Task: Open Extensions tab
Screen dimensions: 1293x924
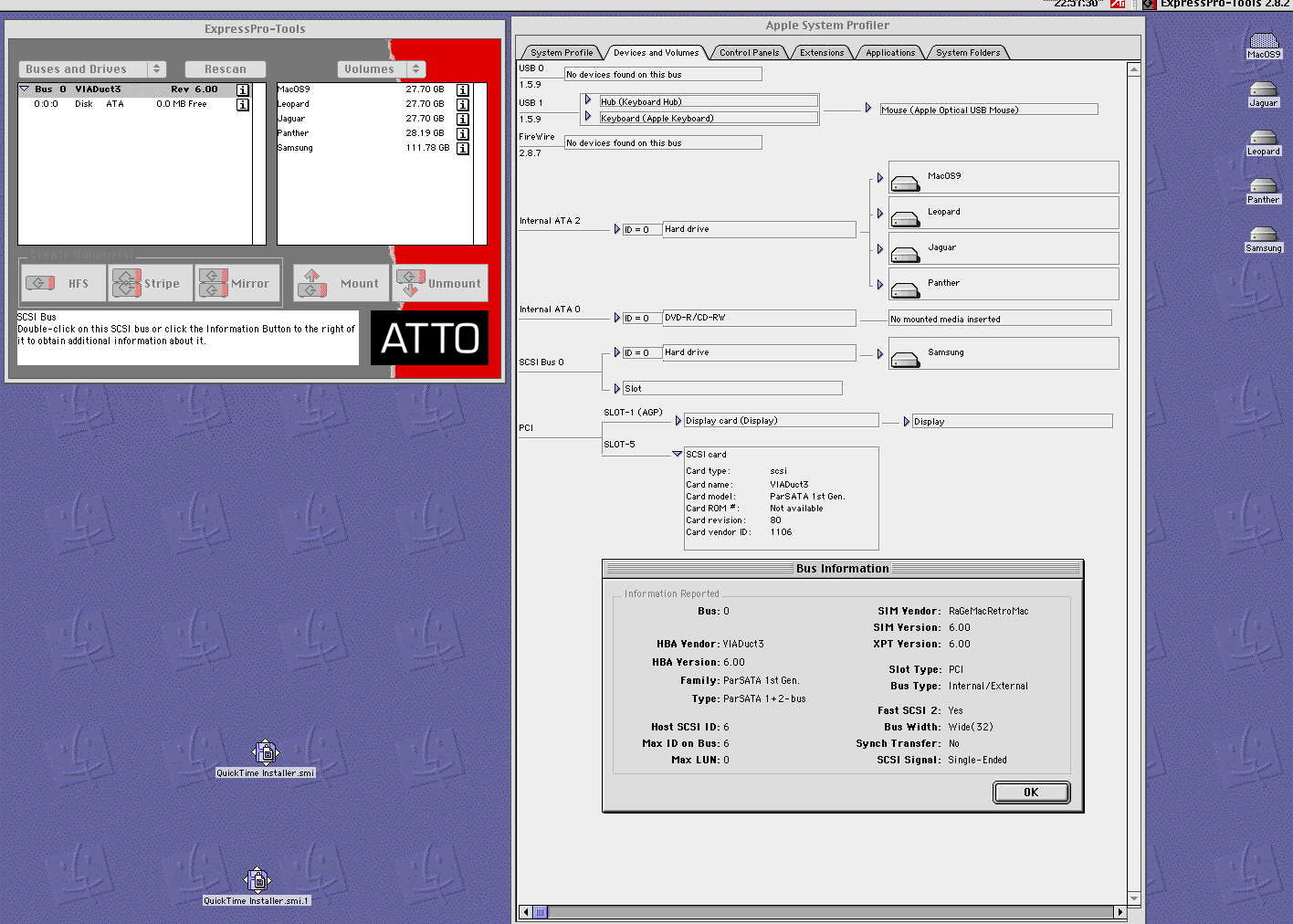Action: 822,53
